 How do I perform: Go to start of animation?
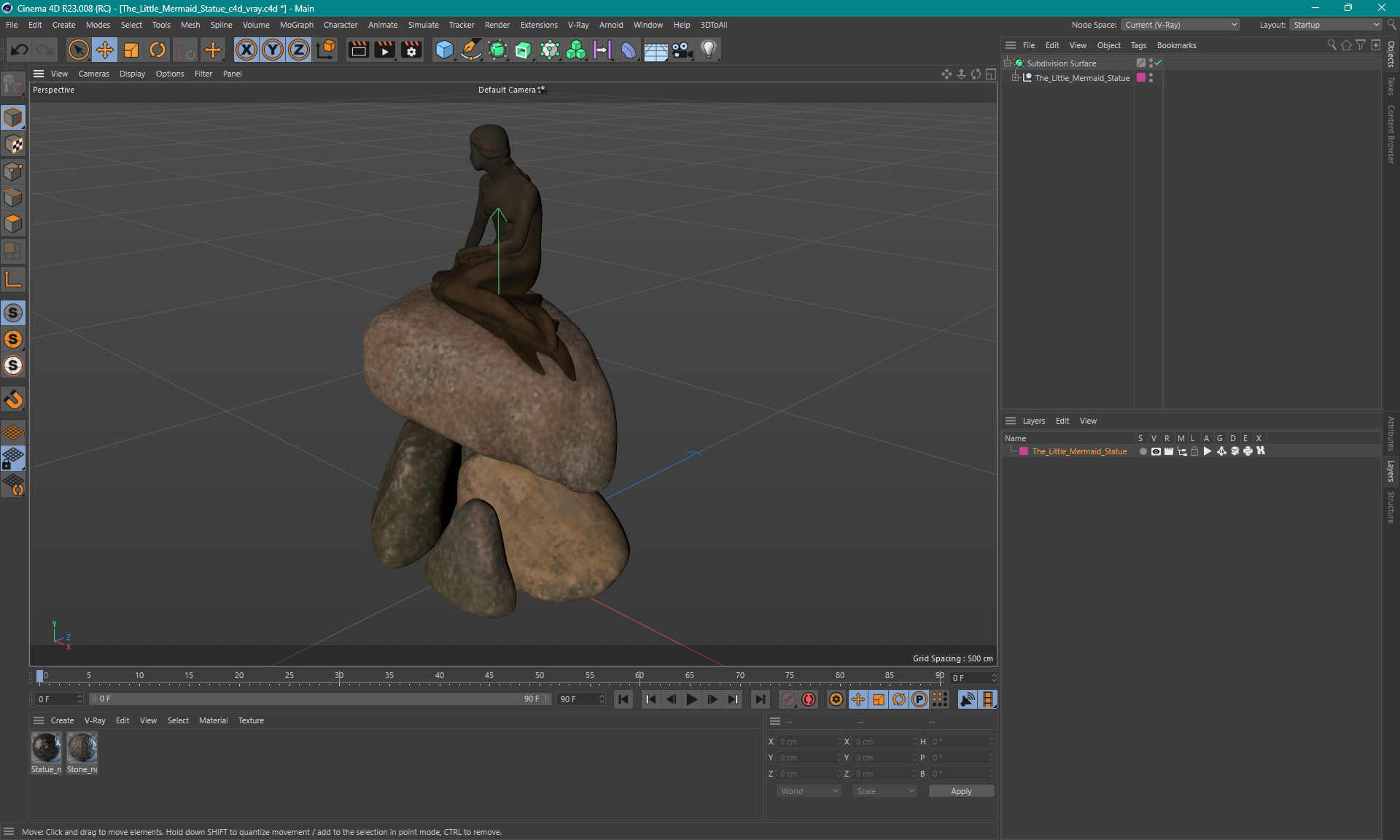623,699
